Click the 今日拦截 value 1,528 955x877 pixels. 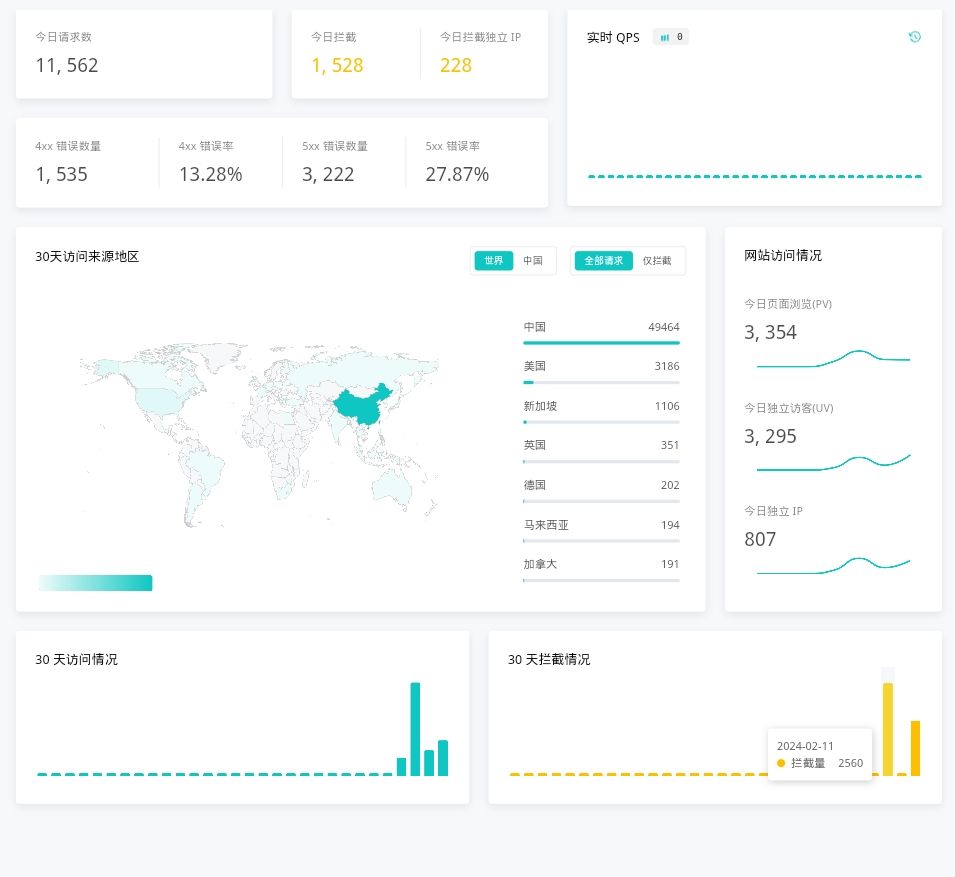337,66
